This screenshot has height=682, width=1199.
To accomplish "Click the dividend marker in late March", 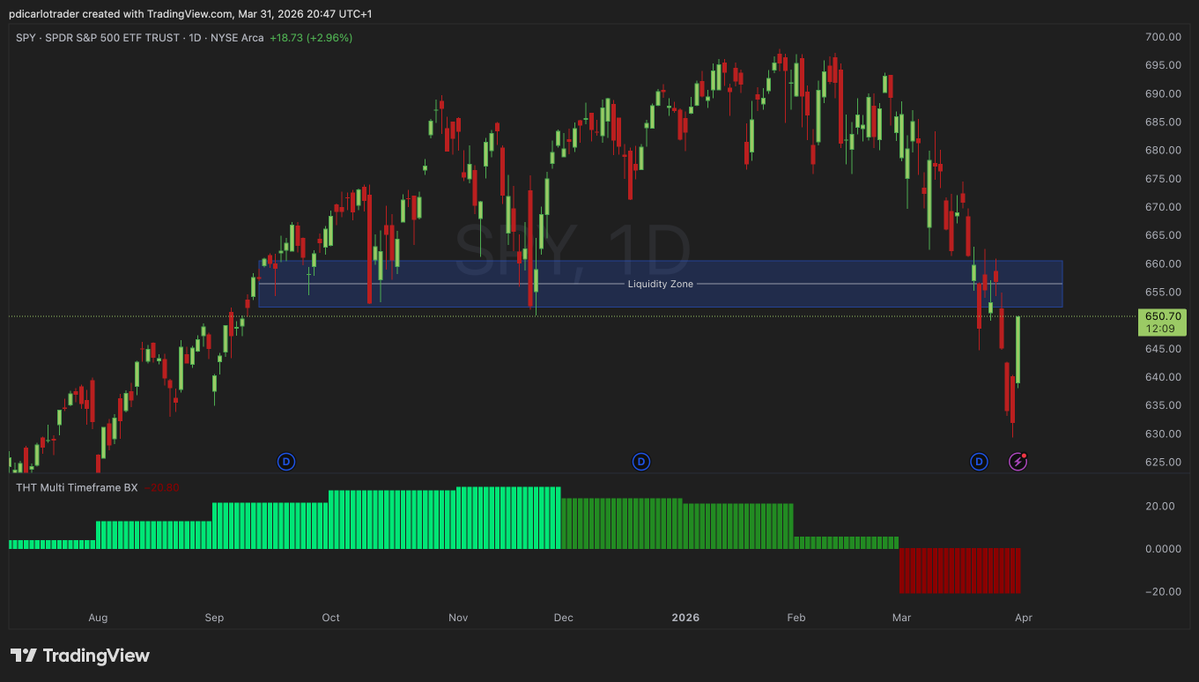I will tap(979, 462).
